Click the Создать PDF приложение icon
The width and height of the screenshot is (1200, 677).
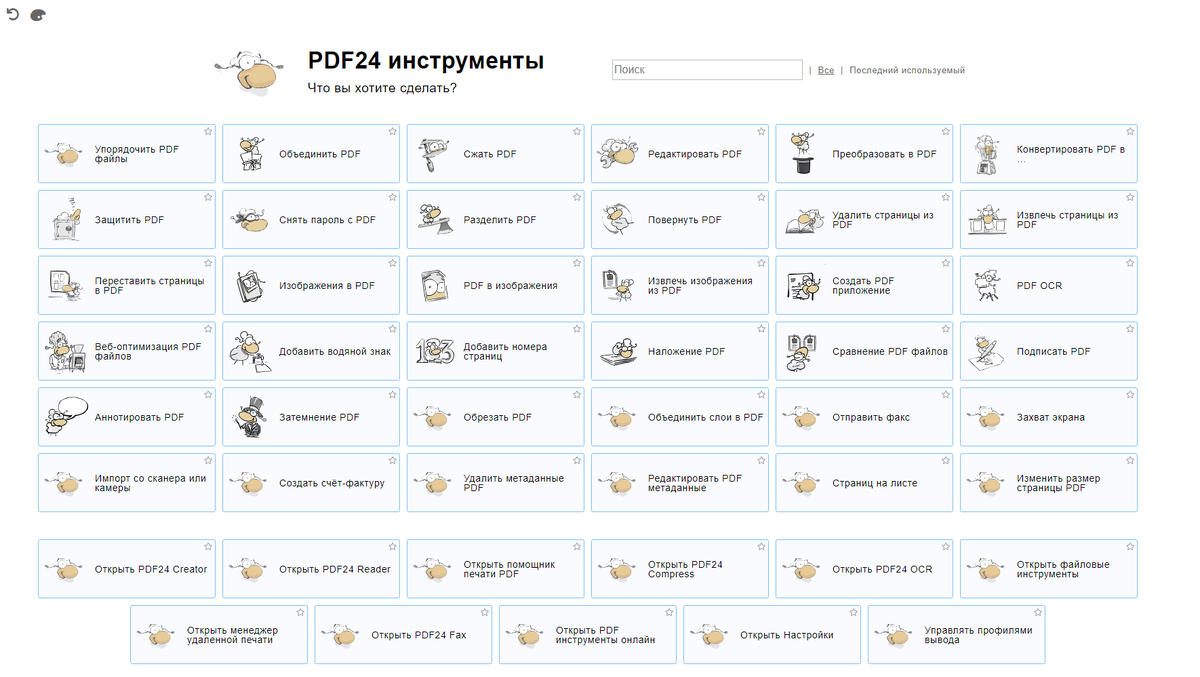coord(802,286)
